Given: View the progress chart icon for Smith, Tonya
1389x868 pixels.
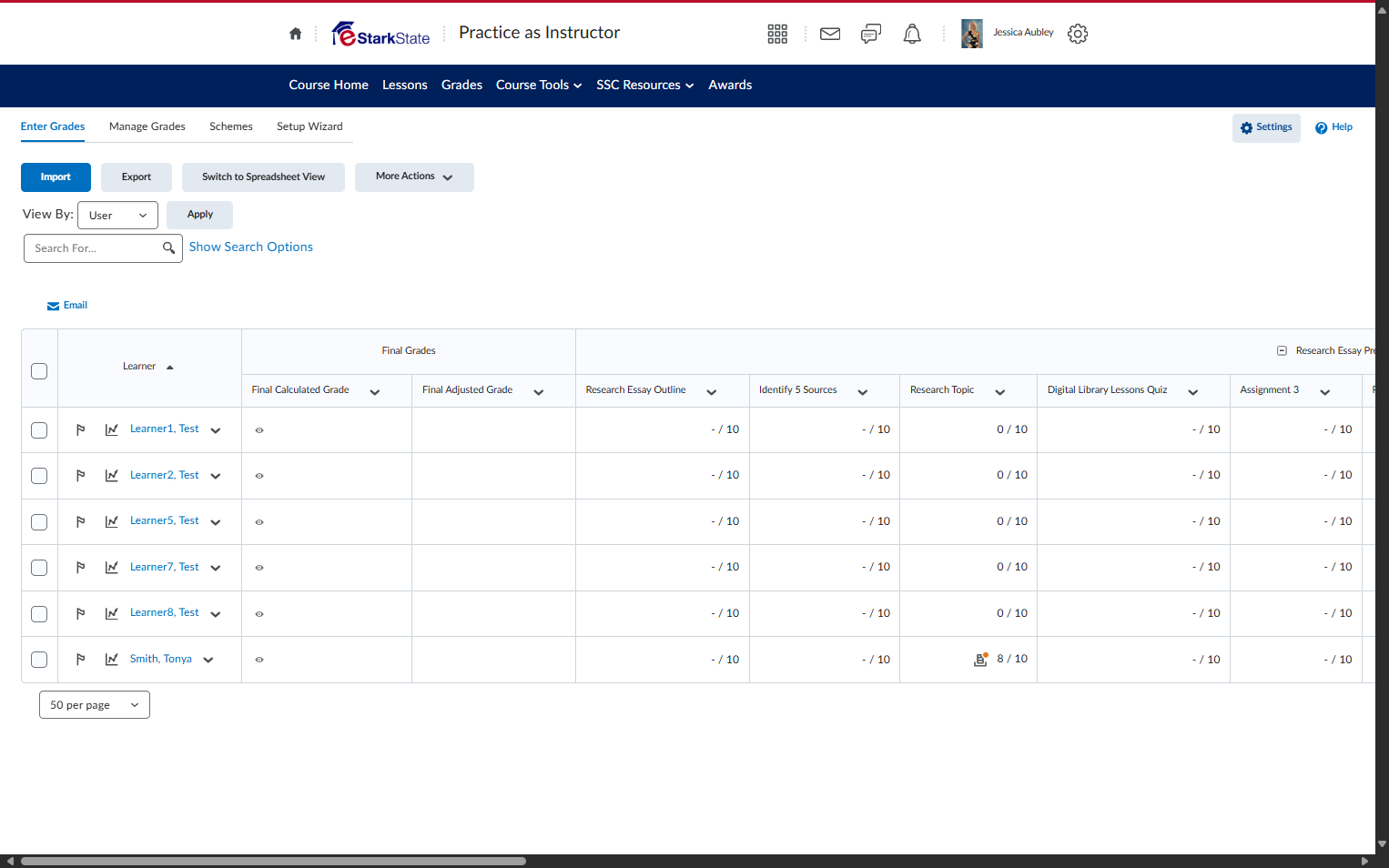Looking at the screenshot, I should click(112, 660).
